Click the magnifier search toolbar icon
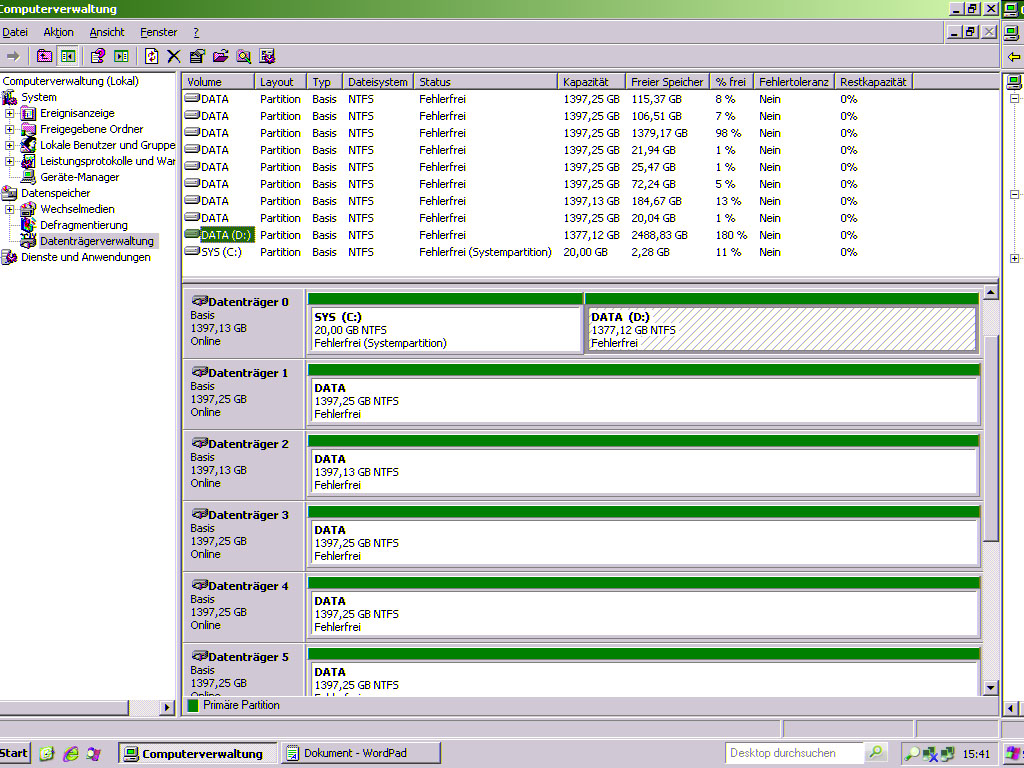 (x=243, y=56)
